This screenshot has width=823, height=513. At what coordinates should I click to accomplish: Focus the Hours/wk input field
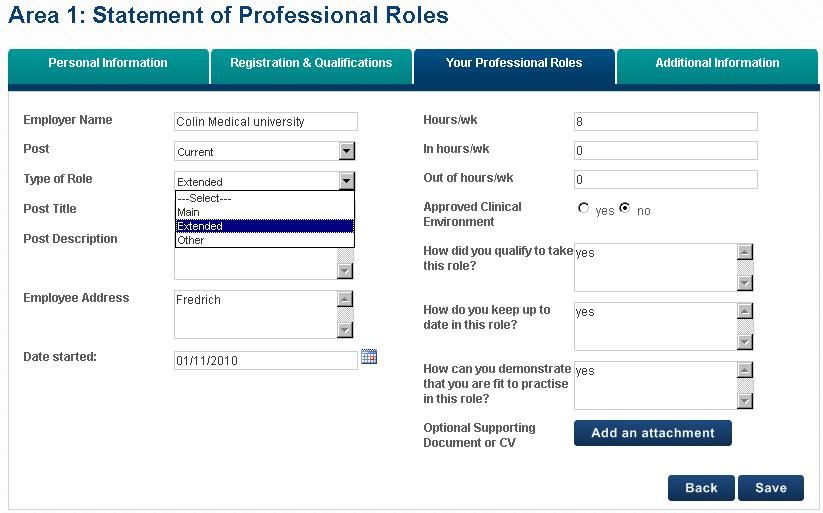666,121
